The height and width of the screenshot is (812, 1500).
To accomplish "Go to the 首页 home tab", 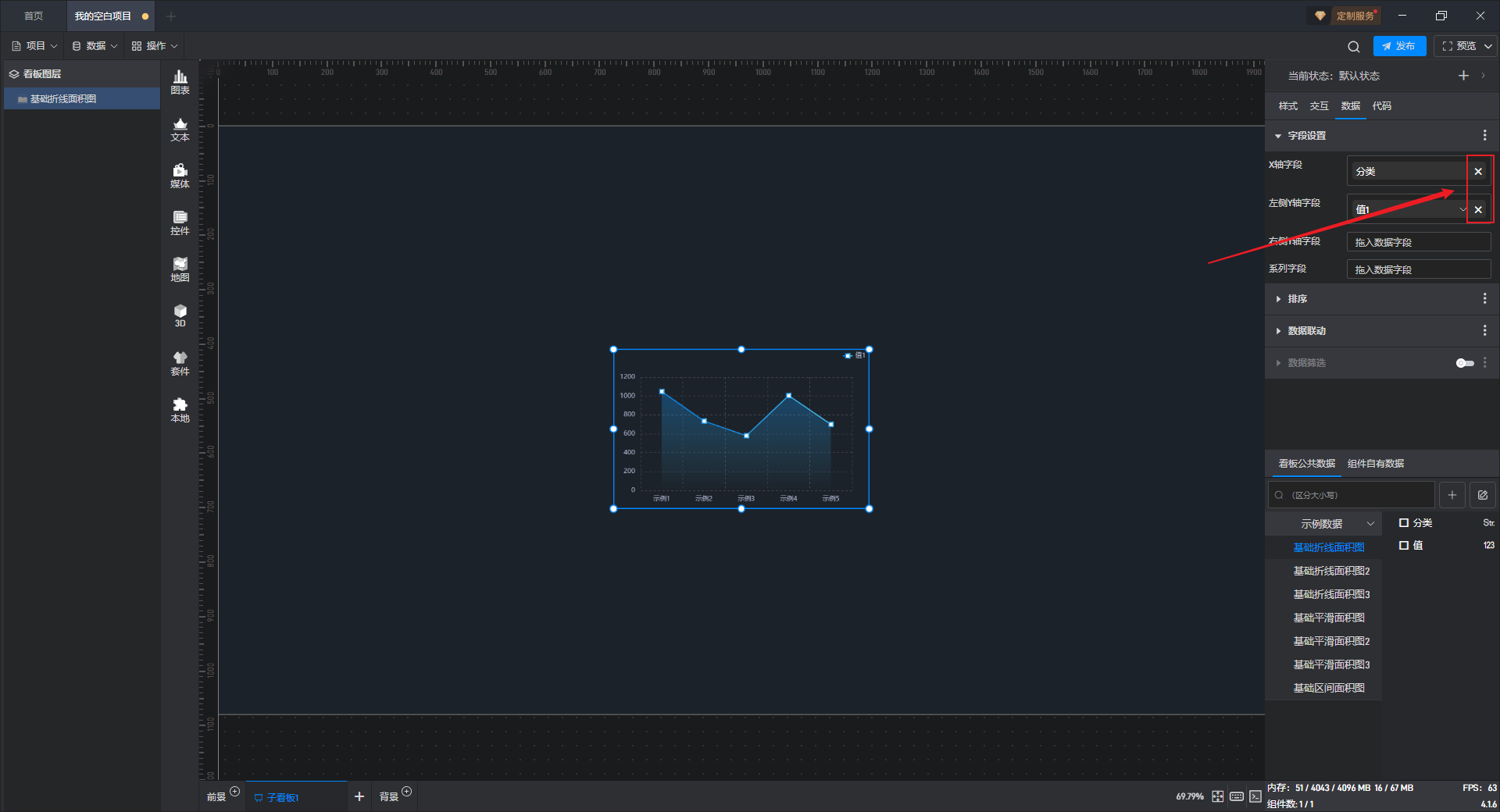I will [34, 16].
